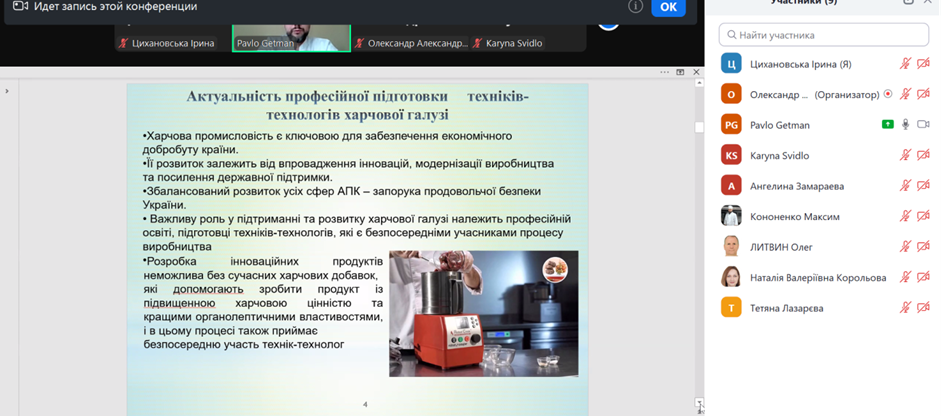The width and height of the screenshot is (944, 416).
Task: Select participant name Кононенко Максим
Action: (x=795, y=216)
